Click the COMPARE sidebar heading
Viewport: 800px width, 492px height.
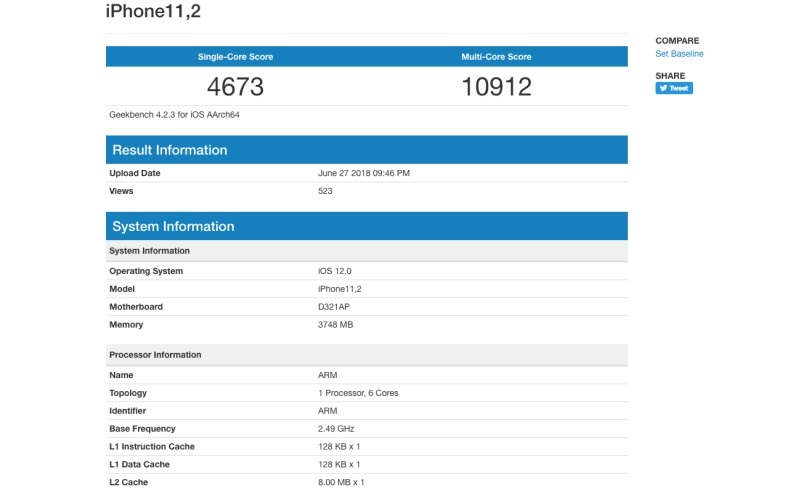coord(677,41)
